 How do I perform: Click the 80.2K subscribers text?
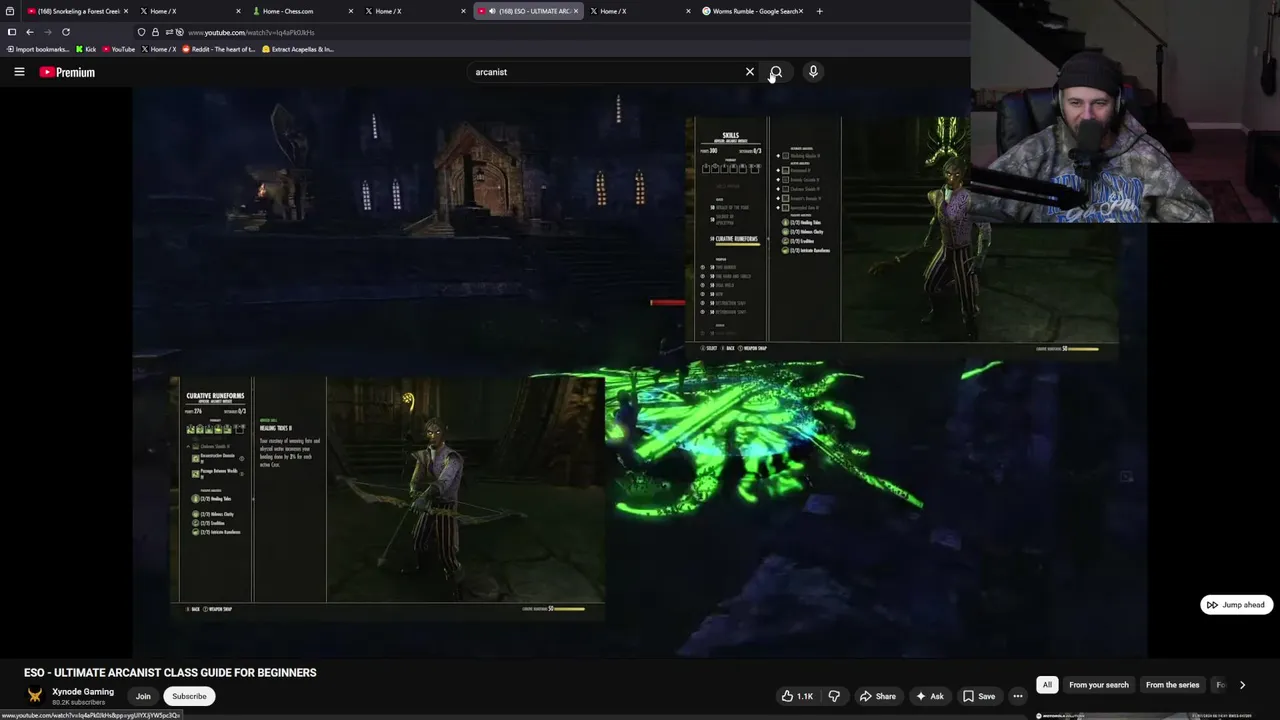coord(79,702)
